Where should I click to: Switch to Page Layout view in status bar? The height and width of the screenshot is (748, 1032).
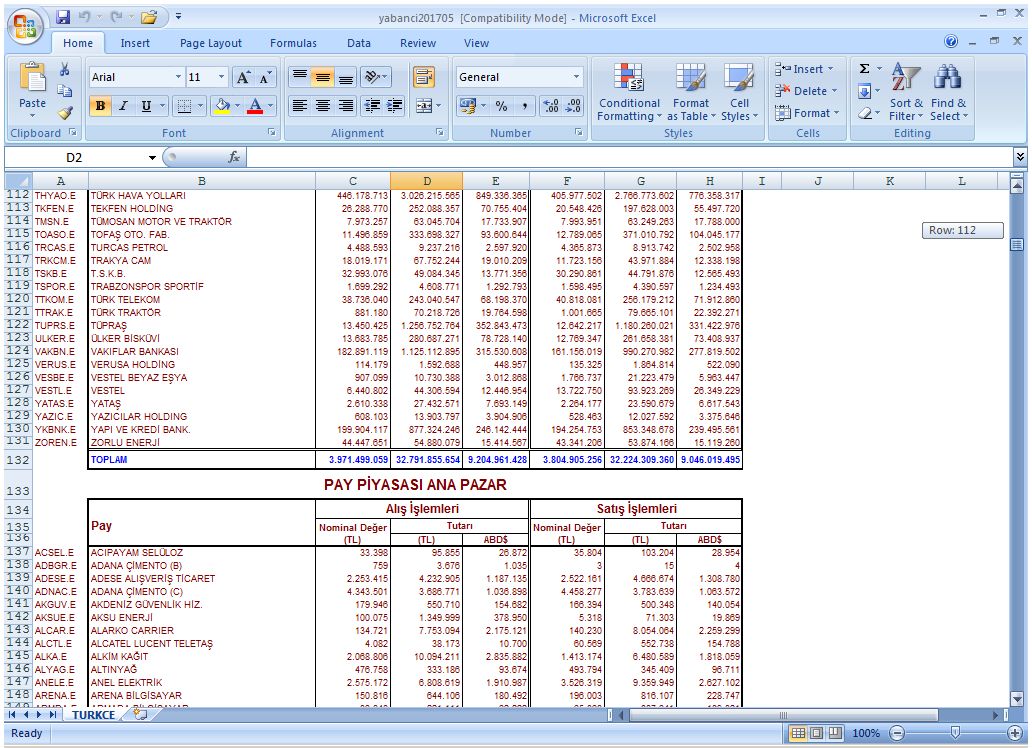tap(816, 733)
